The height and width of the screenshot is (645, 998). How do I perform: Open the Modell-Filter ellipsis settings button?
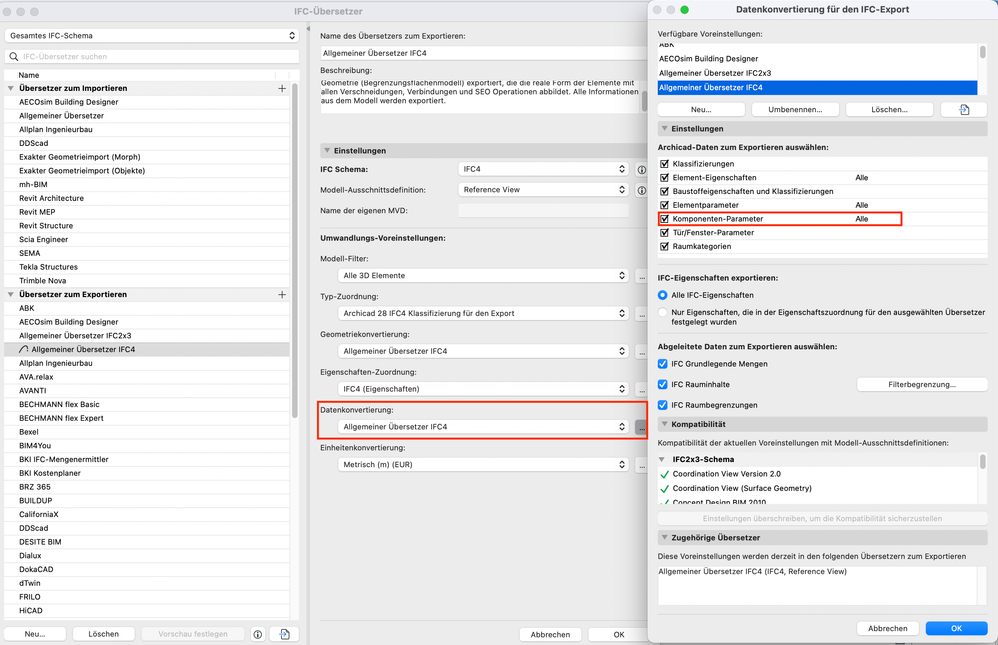(x=642, y=276)
